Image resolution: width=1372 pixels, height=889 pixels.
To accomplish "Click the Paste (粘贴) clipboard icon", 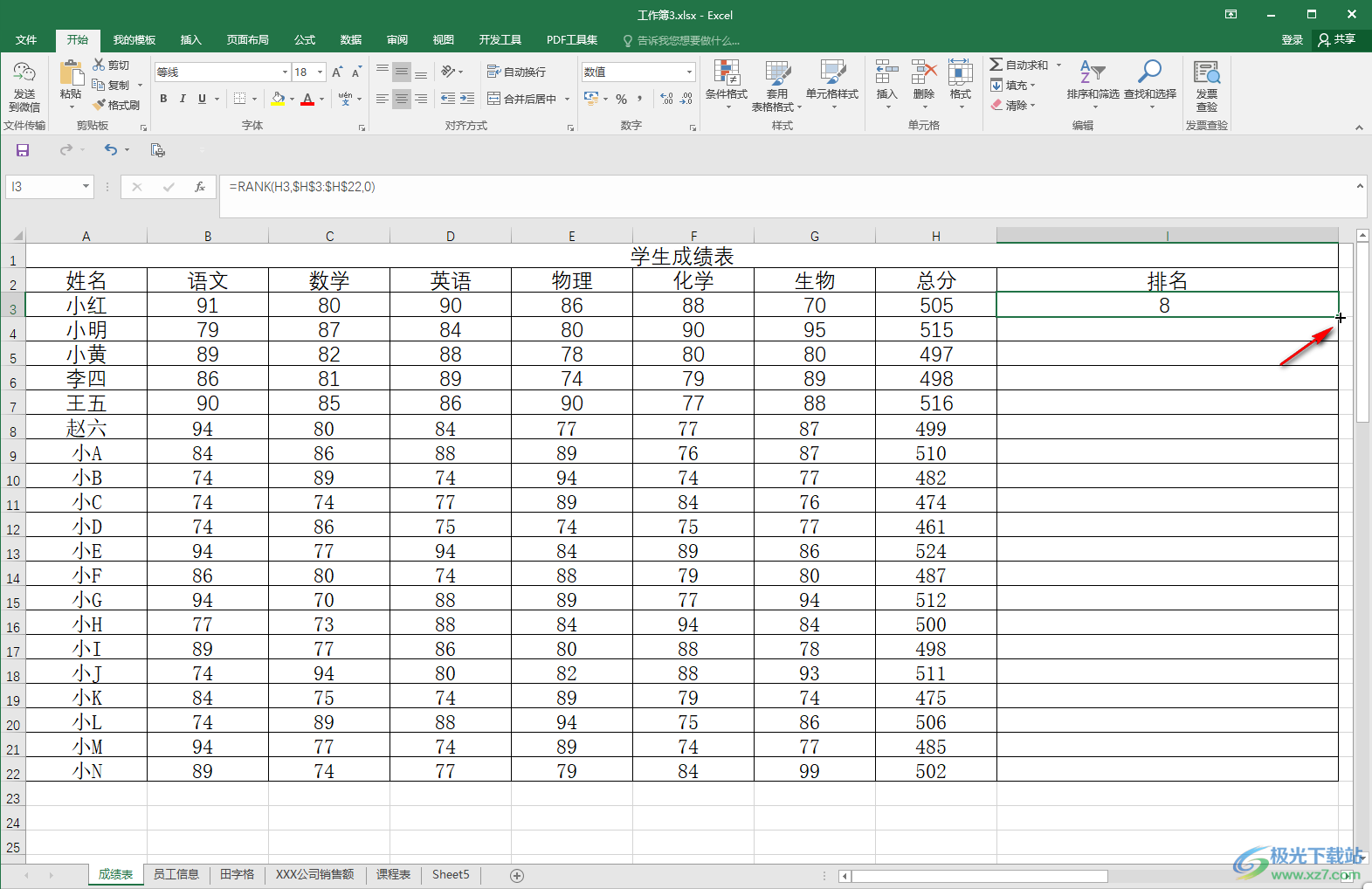I will pos(71,73).
